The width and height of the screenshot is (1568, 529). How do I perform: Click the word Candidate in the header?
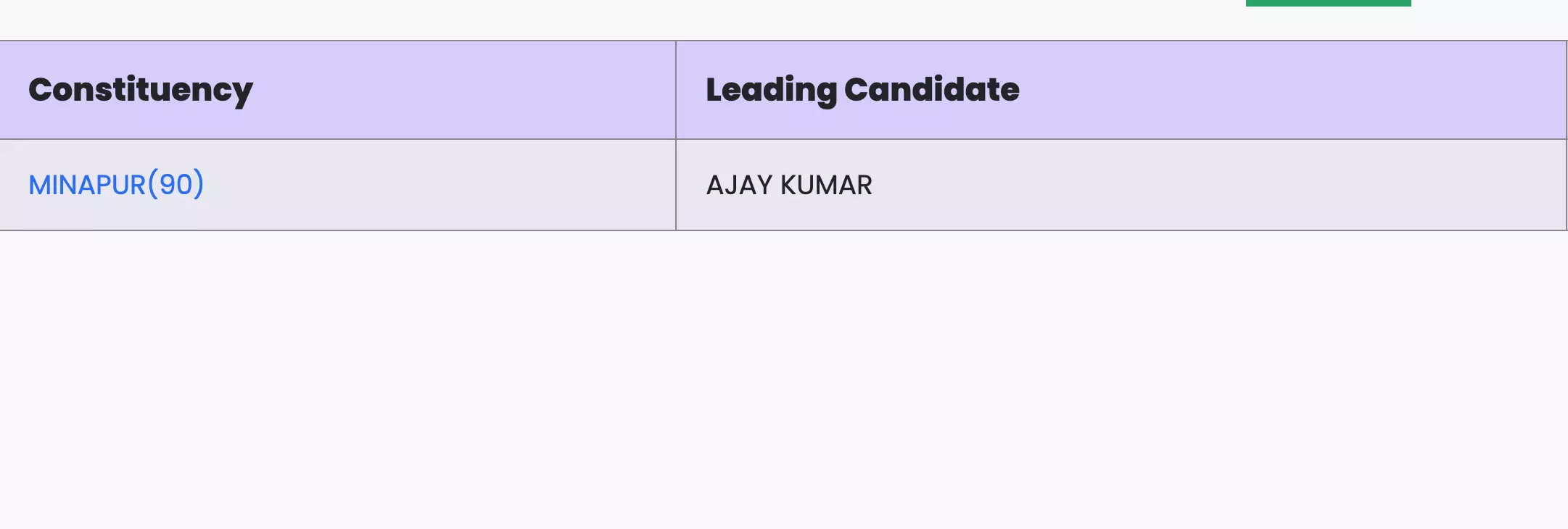[932, 90]
